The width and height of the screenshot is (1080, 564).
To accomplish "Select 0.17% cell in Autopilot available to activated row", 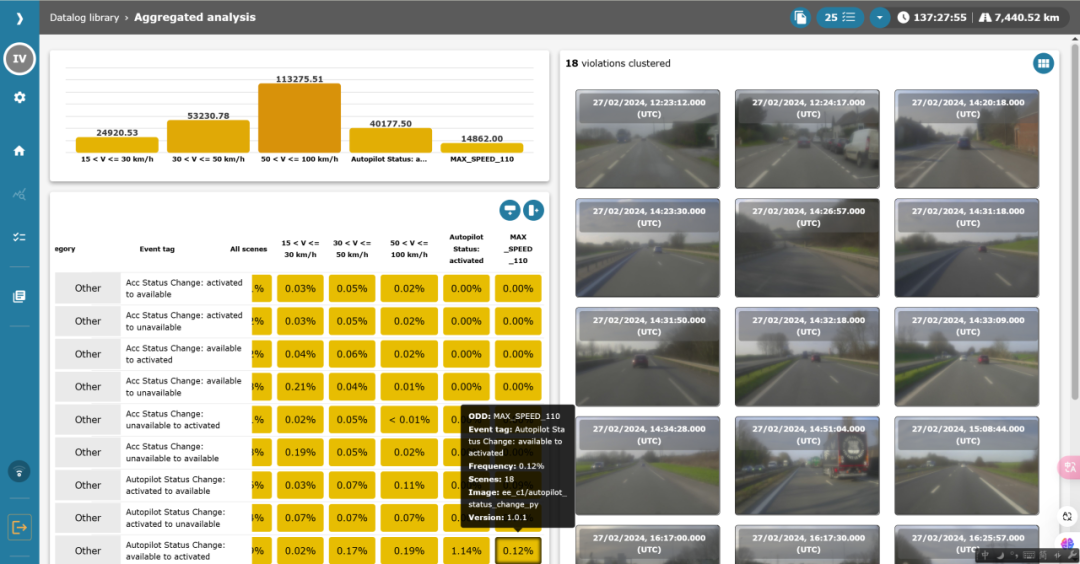I will point(352,551).
